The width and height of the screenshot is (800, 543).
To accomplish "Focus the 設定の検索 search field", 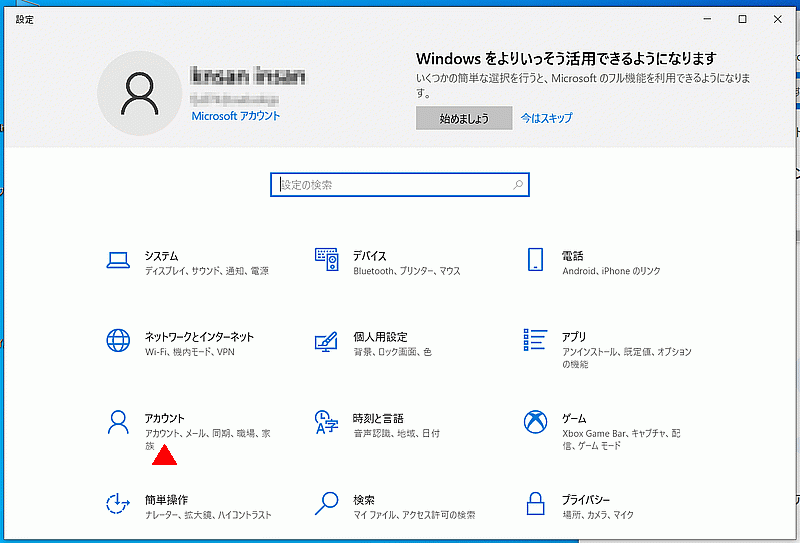I will click(x=399, y=185).
